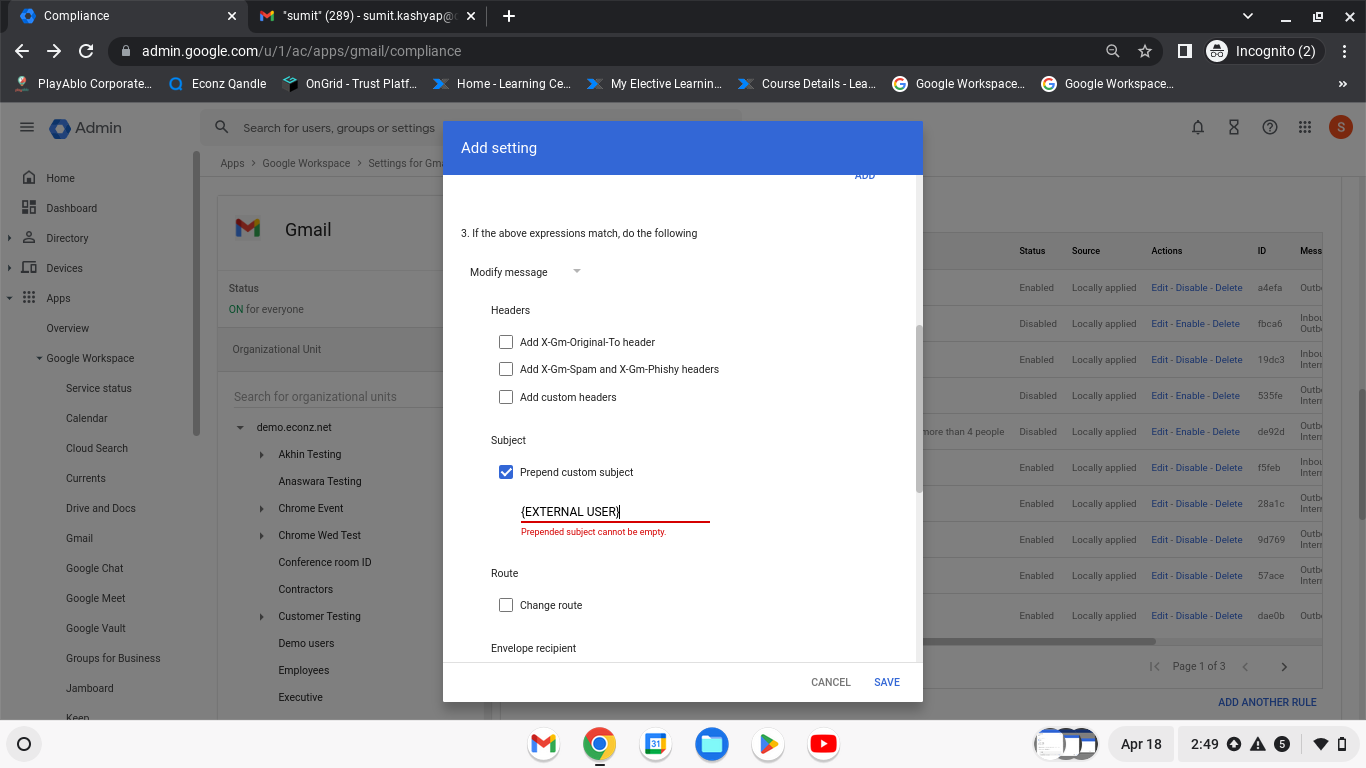1366x768 pixels.
Task: Click Edit for rule a4efa
Action: click(1159, 288)
